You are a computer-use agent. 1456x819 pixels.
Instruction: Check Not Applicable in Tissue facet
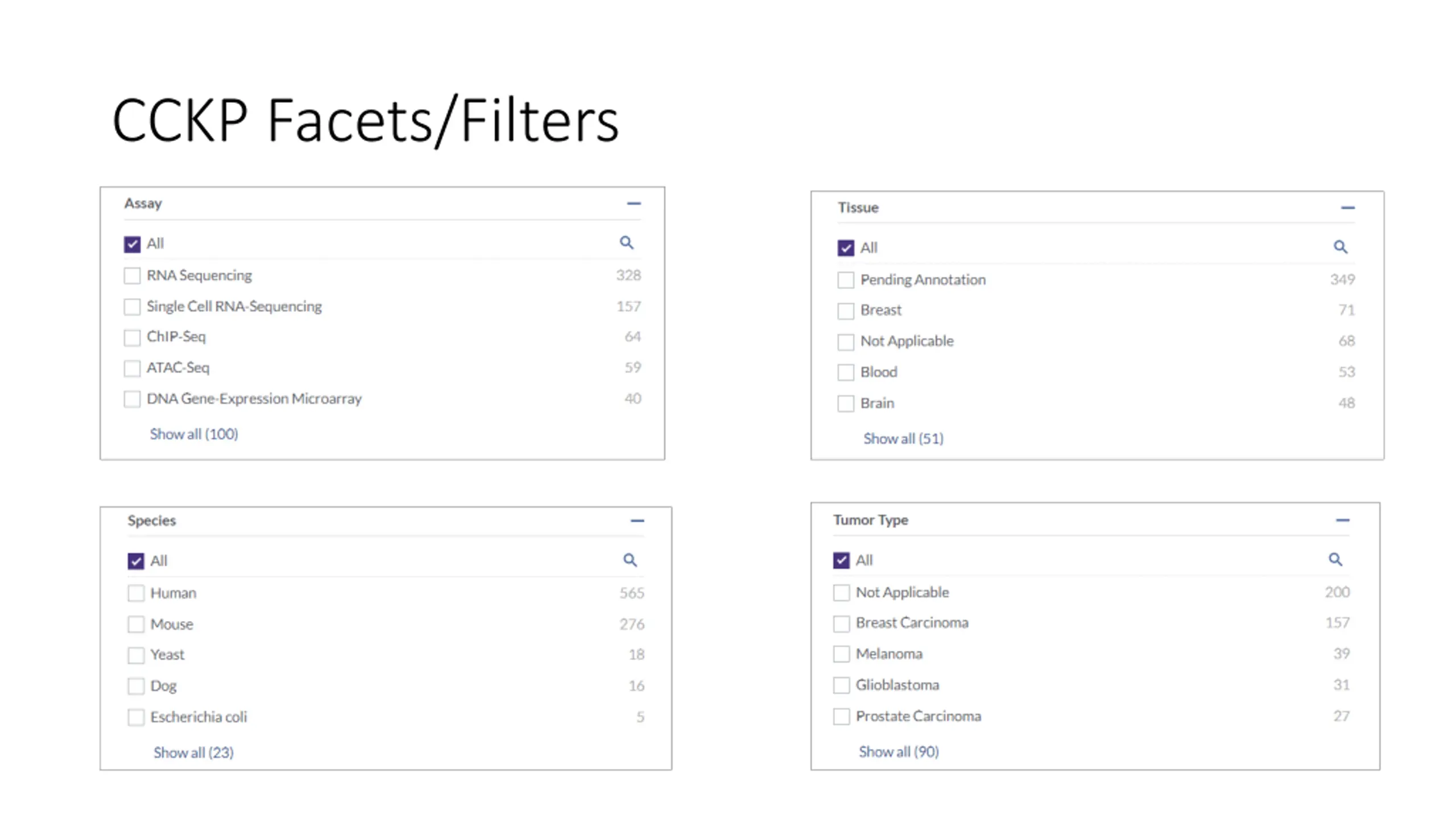click(x=846, y=342)
